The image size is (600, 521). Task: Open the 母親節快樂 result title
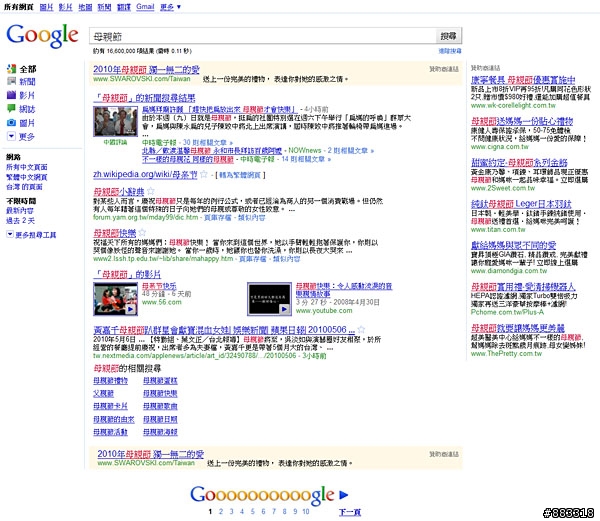coord(115,233)
